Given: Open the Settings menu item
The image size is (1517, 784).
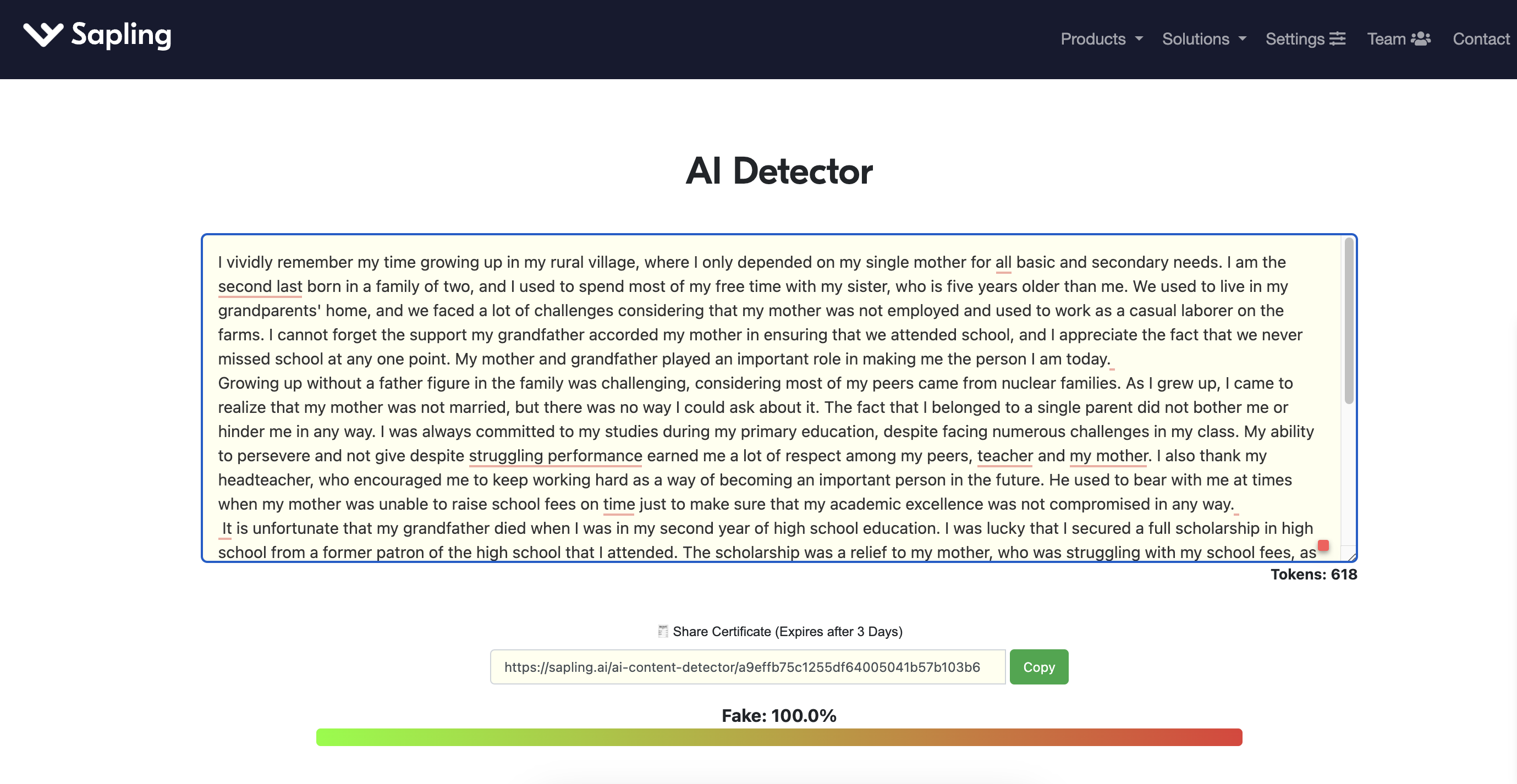Looking at the screenshot, I should pyautogui.click(x=1305, y=39).
